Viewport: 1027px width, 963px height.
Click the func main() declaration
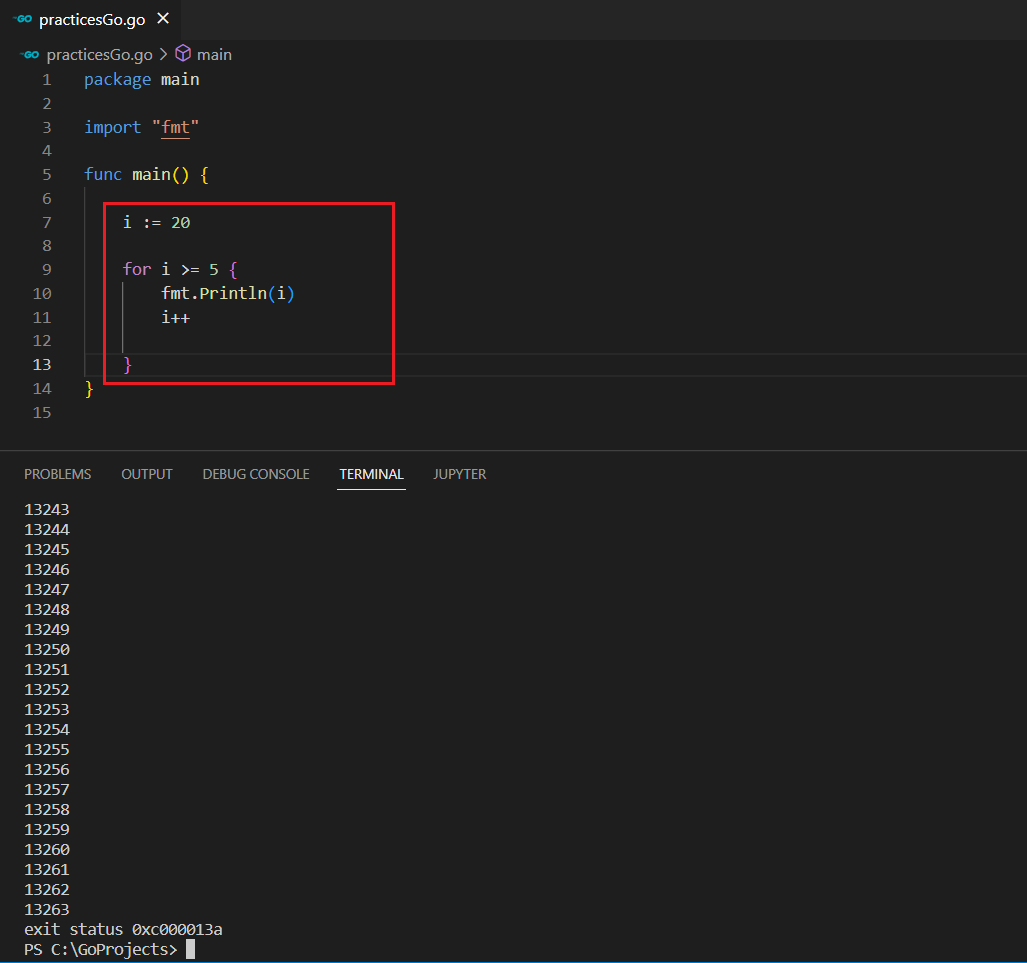(146, 174)
